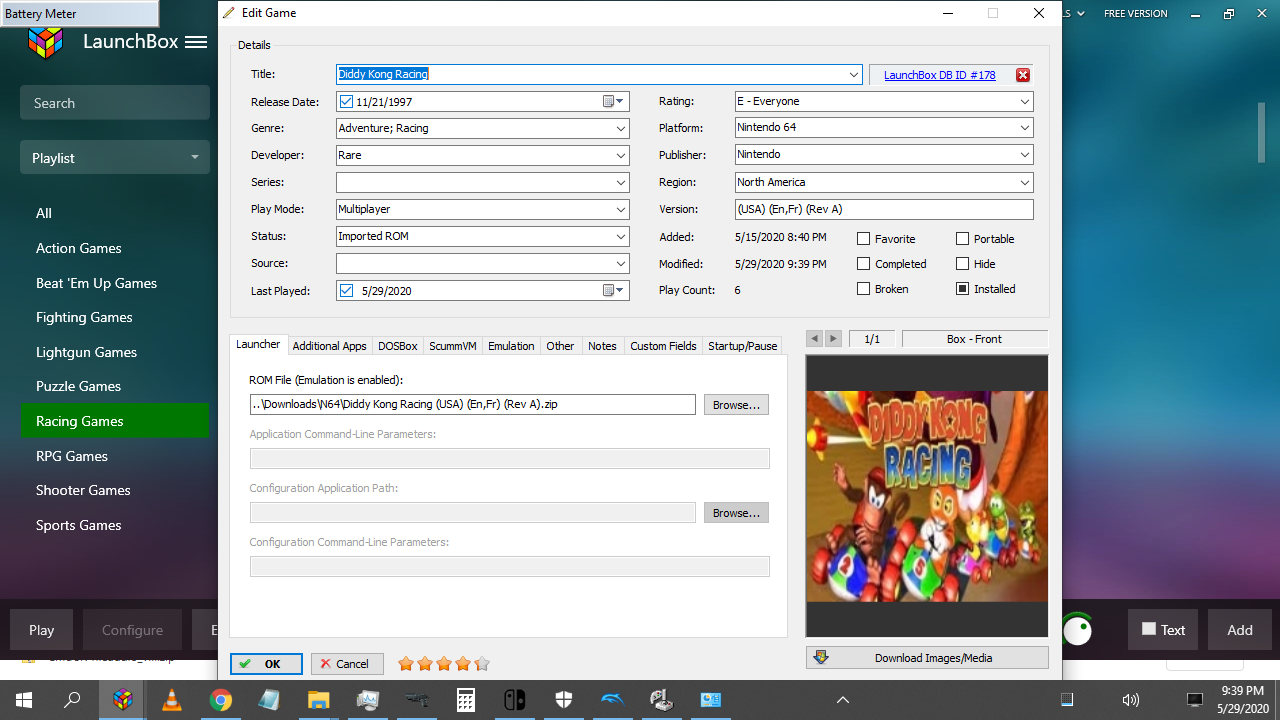Click the fifth rating star
This screenshot has width=1280, height=720.
tap(482, 664)
